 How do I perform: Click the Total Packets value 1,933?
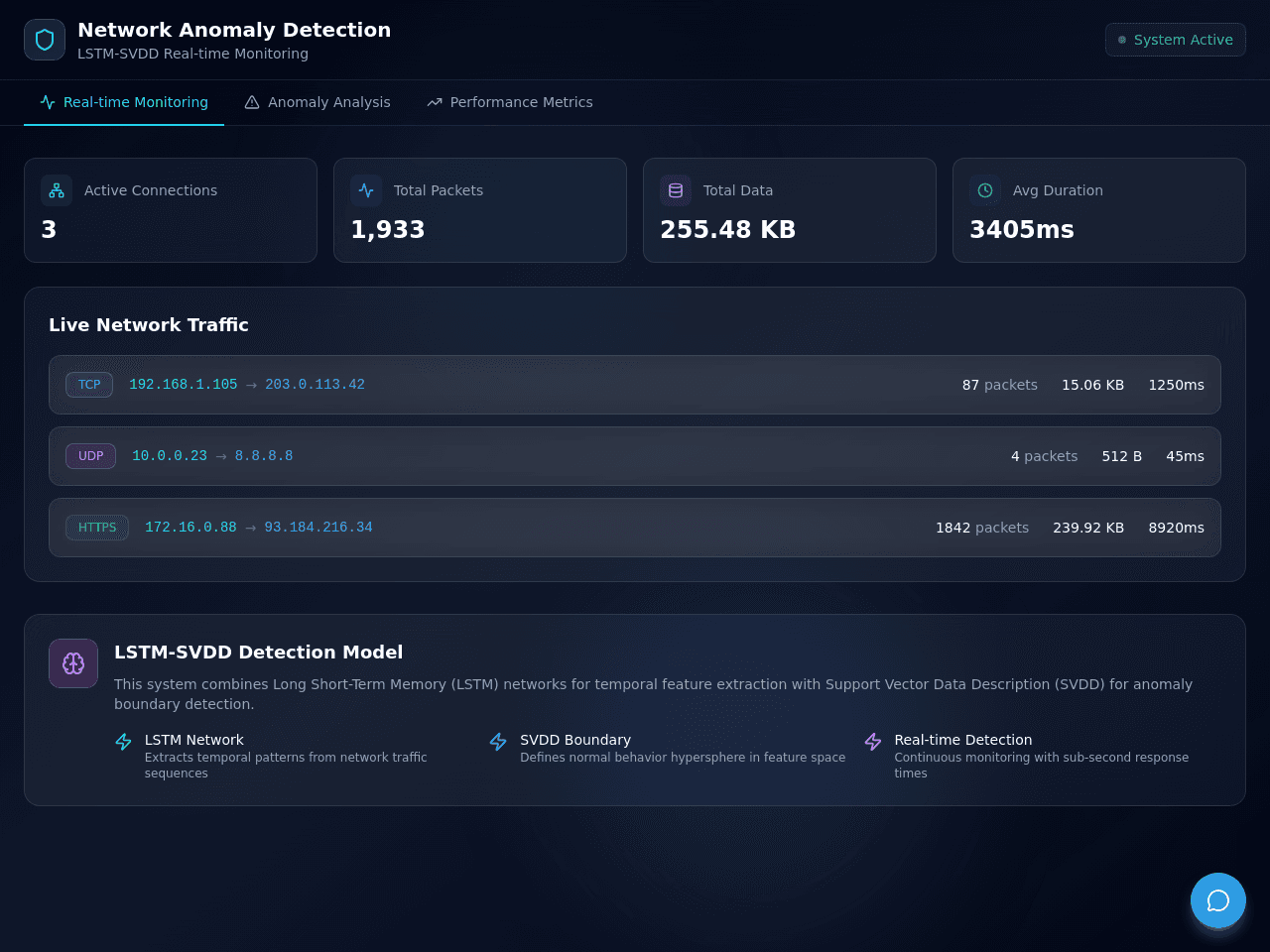[x=388, y=230]
